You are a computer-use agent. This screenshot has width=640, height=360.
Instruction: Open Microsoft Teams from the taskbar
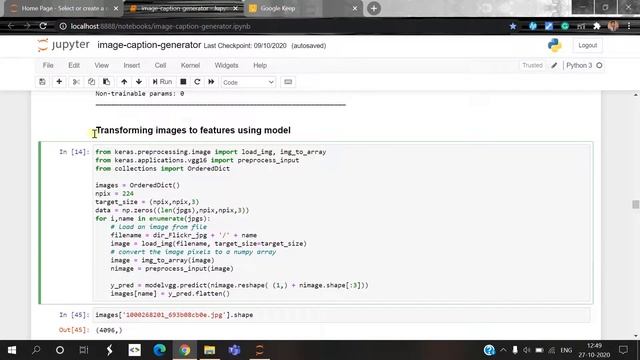click(x=234, y=350)
